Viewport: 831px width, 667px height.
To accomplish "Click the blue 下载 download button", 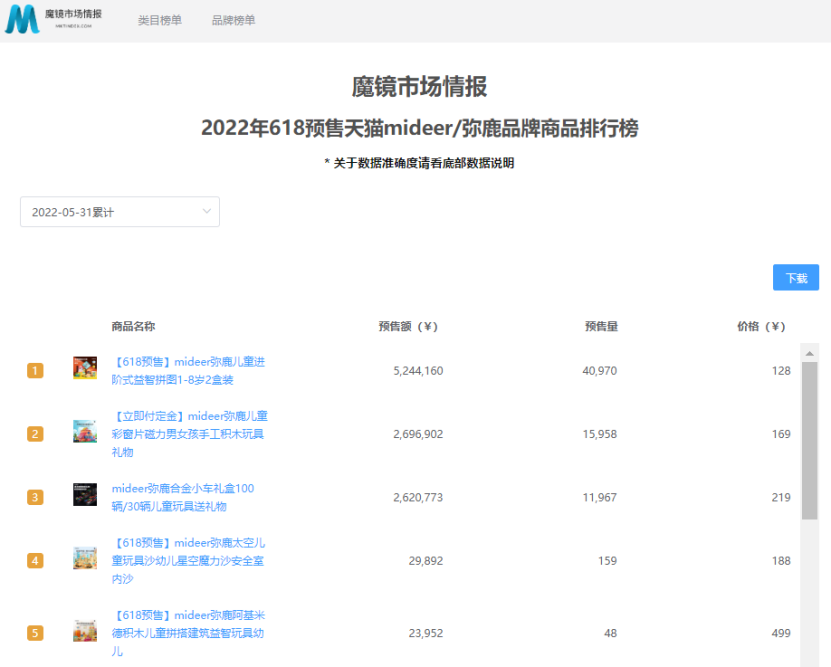I will [796, 277].
